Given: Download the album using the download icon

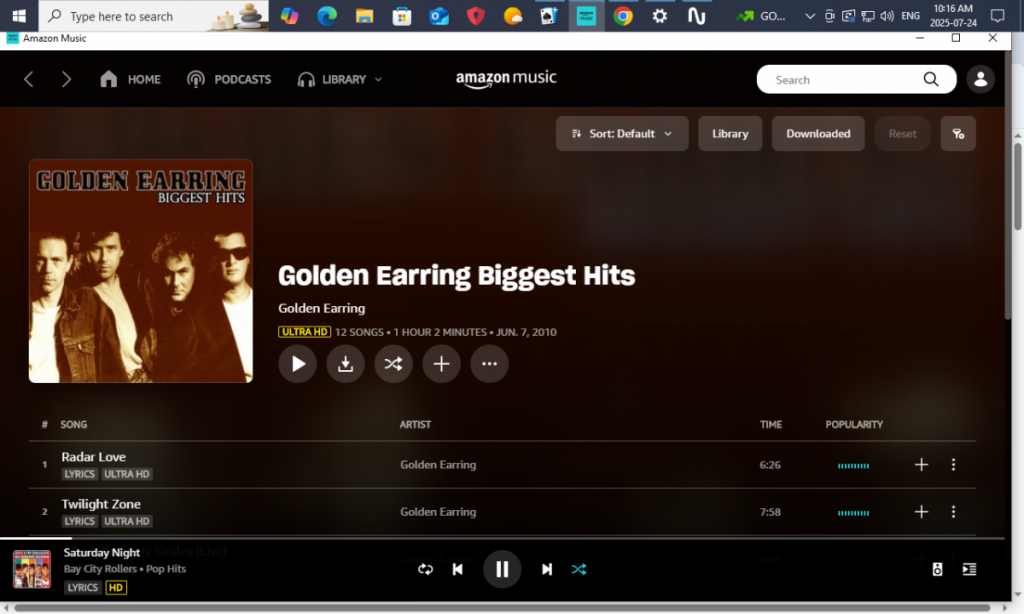Looking at the screenshot, I should (345, 364).
